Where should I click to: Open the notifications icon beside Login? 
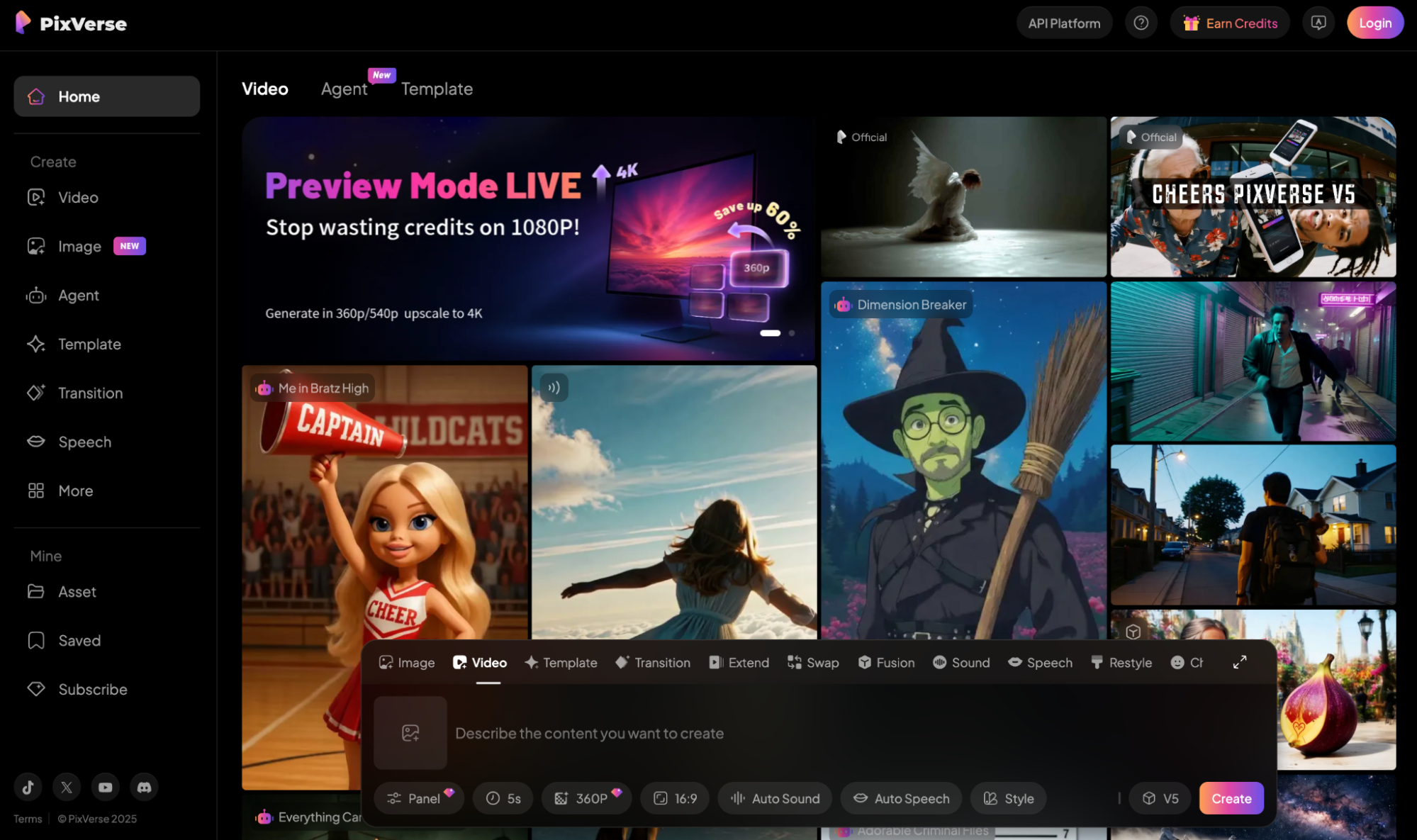coord(1318,23)
